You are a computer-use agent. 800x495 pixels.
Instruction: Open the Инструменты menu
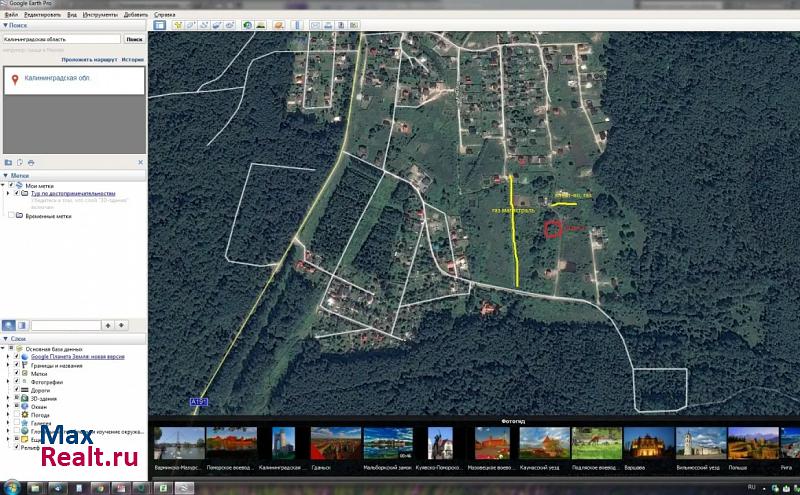coord(100,15)
